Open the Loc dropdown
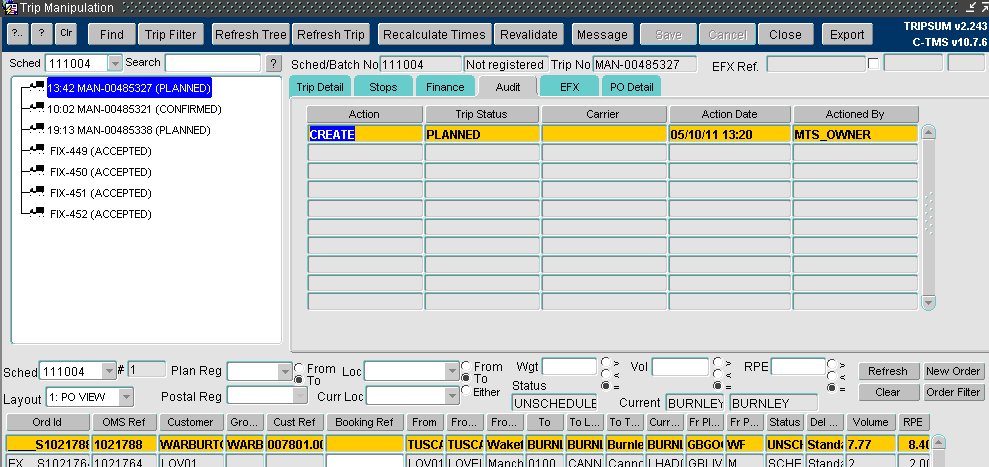 pyautogui.click(x=452, y=371)
